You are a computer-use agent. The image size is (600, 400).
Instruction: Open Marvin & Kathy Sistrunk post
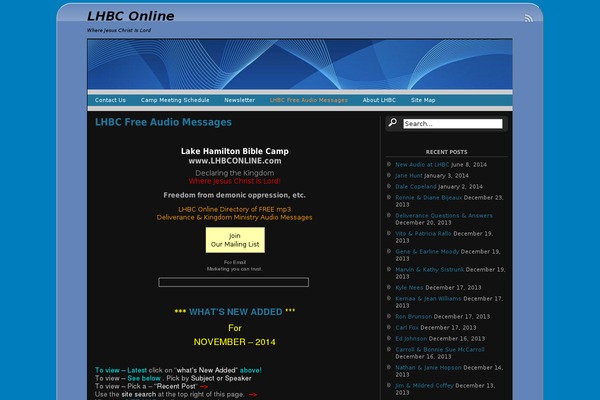click(x=429, y=270)
